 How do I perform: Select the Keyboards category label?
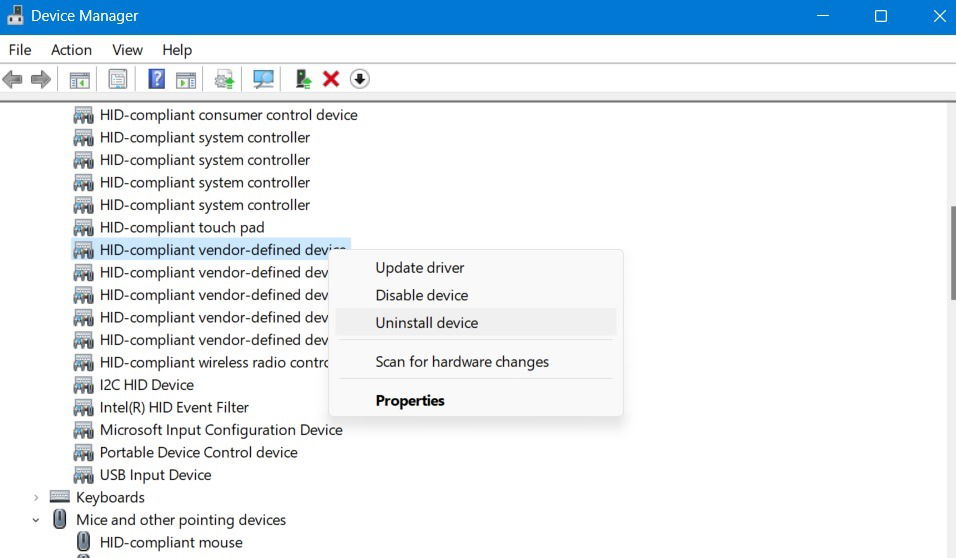coord(110,498)
